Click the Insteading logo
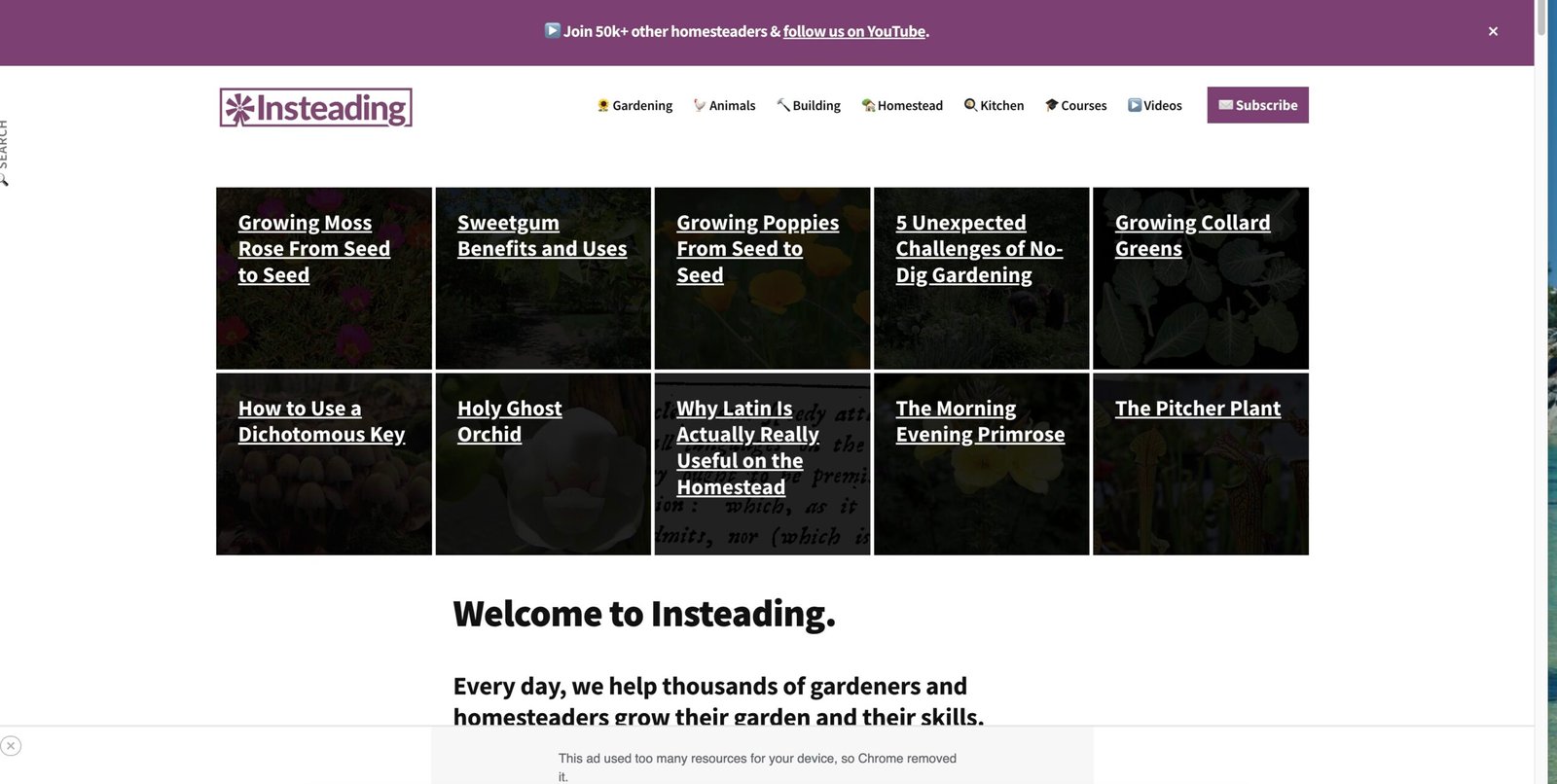The height and width of the screenshot is (784, 1557). [x=315, y=108]
